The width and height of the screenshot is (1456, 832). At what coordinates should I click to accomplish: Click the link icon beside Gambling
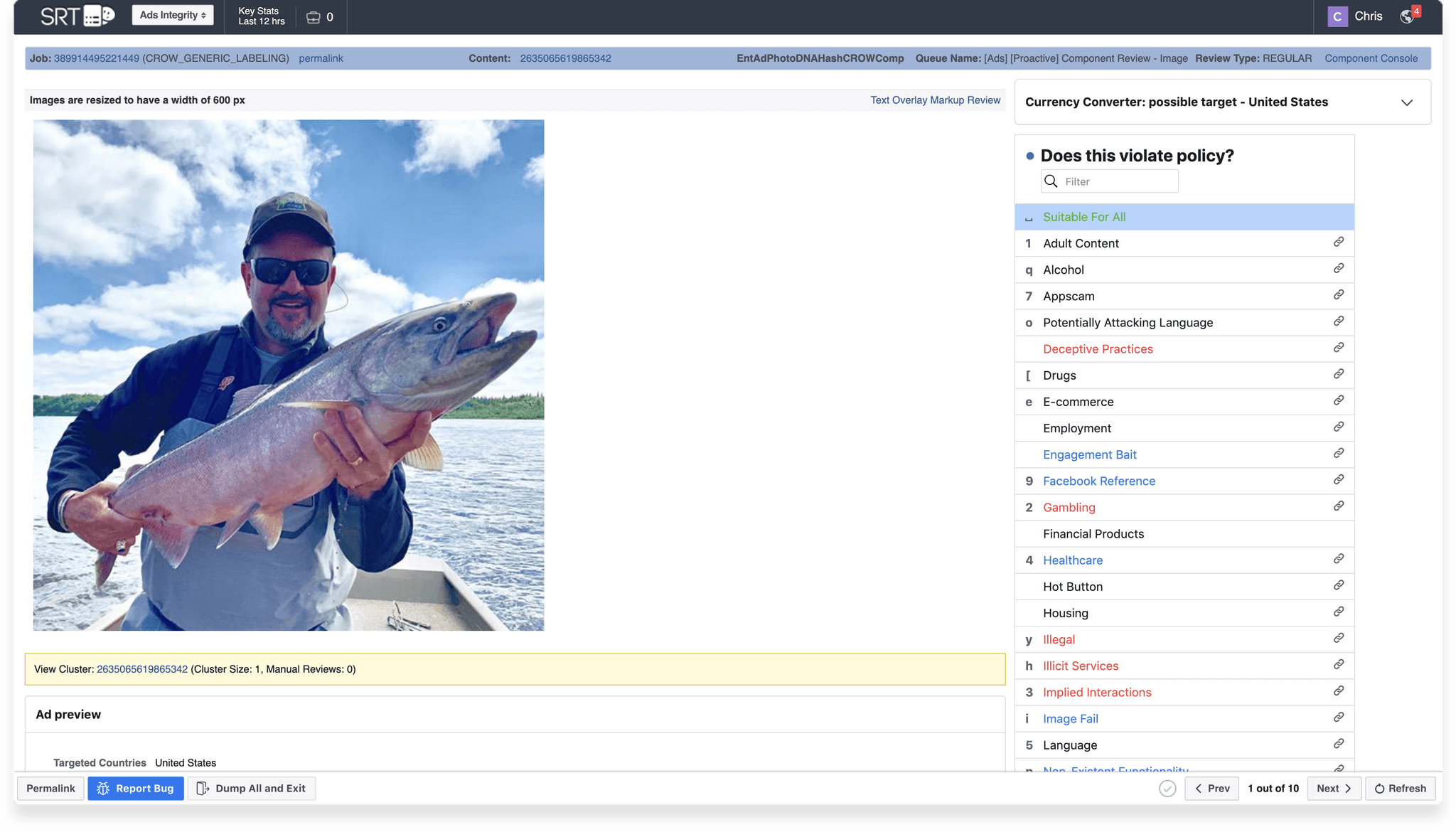tap(1338, 506)
